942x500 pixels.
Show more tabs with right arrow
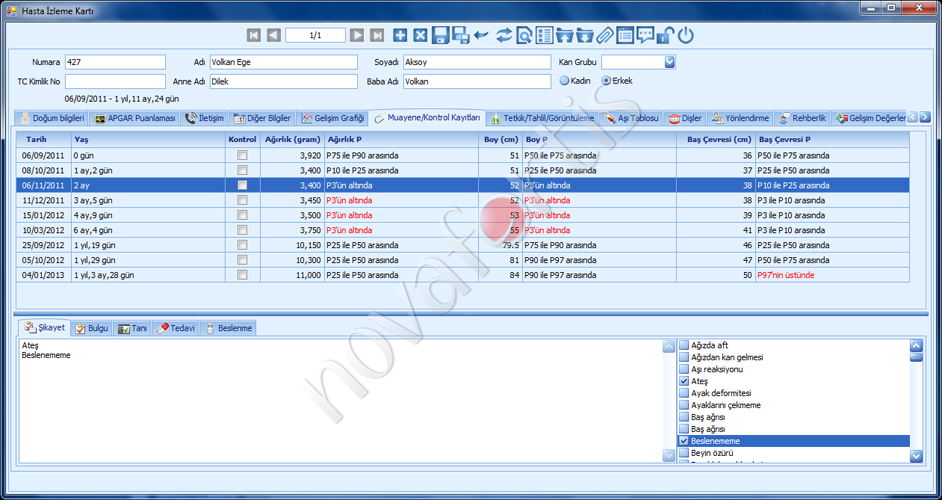[x=925, y=117]
